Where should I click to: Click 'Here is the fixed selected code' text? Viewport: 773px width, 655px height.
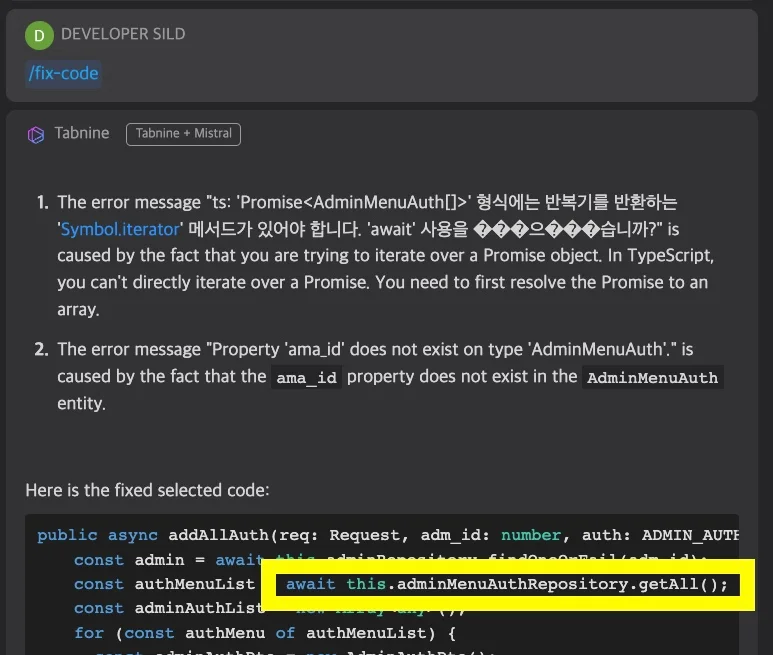pyautogui.click(x=147, y=491)
